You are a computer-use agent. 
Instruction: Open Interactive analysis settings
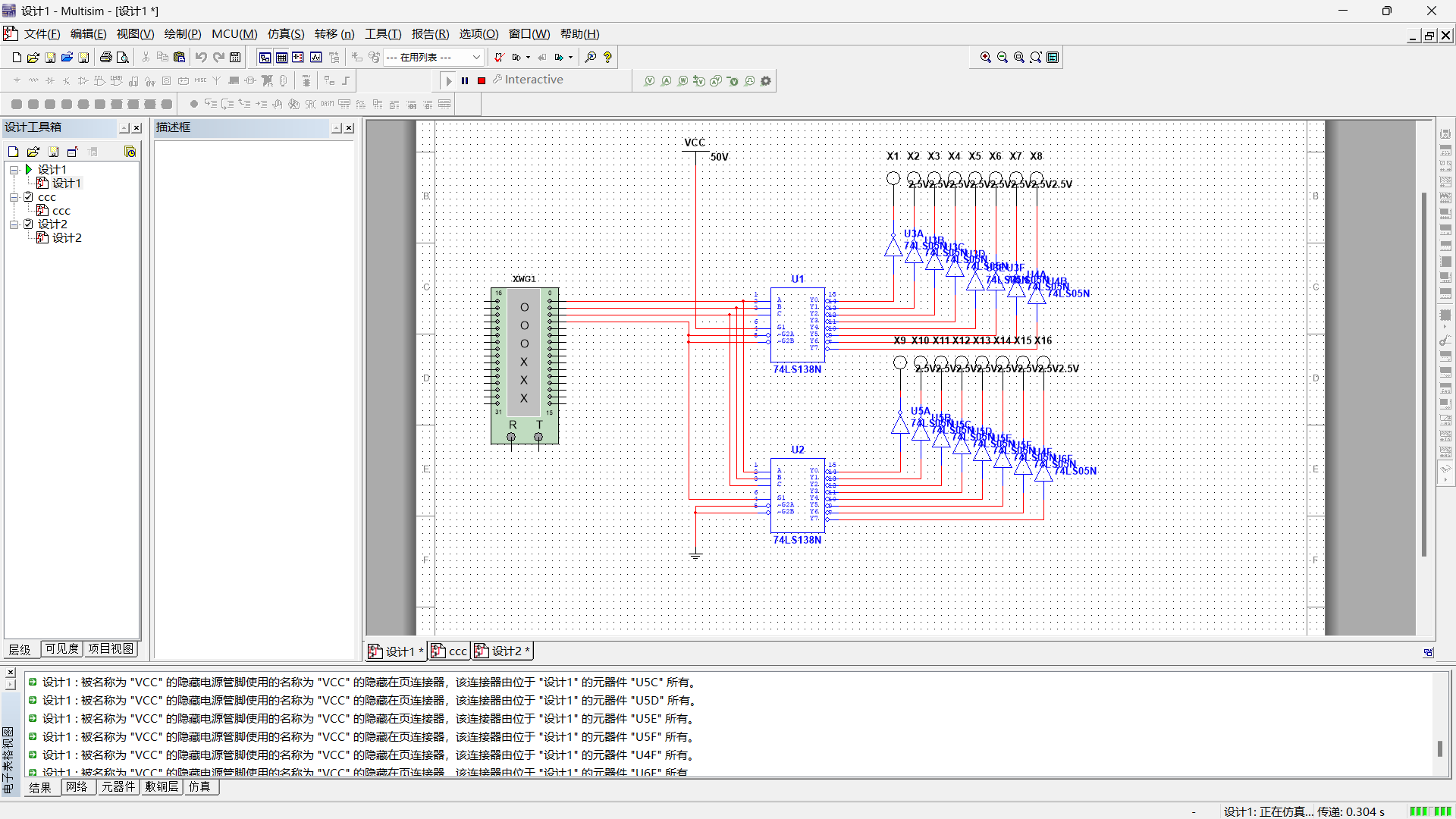pos(528,80)
